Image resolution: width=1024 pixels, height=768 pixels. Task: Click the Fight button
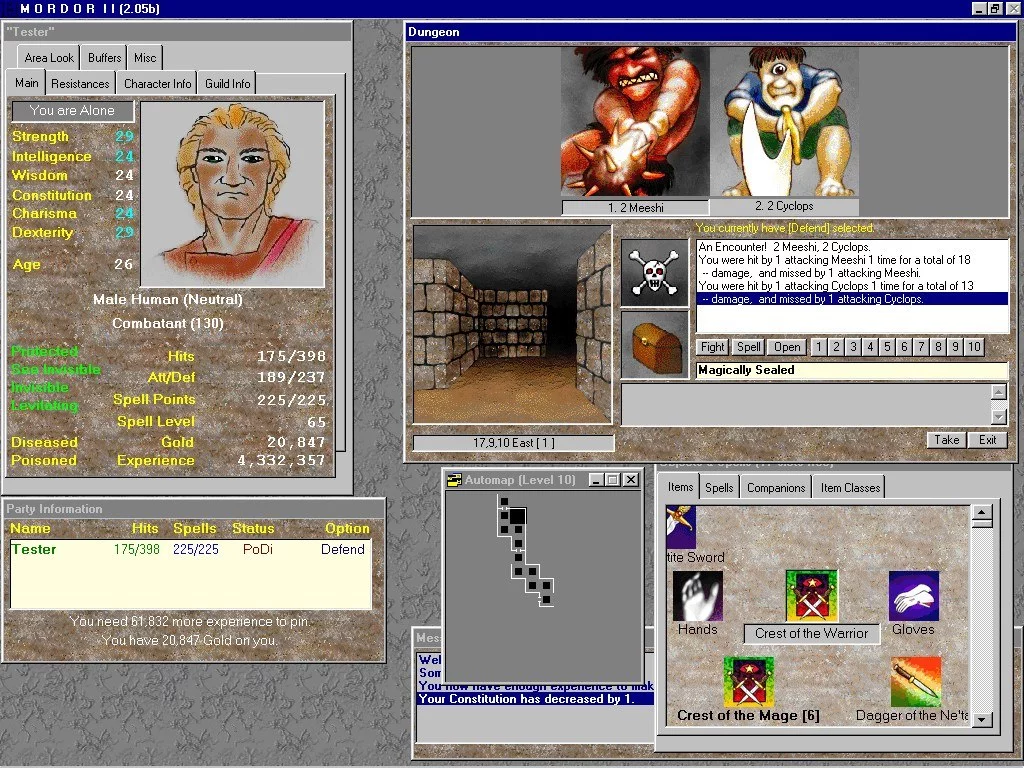pos(712,347)
